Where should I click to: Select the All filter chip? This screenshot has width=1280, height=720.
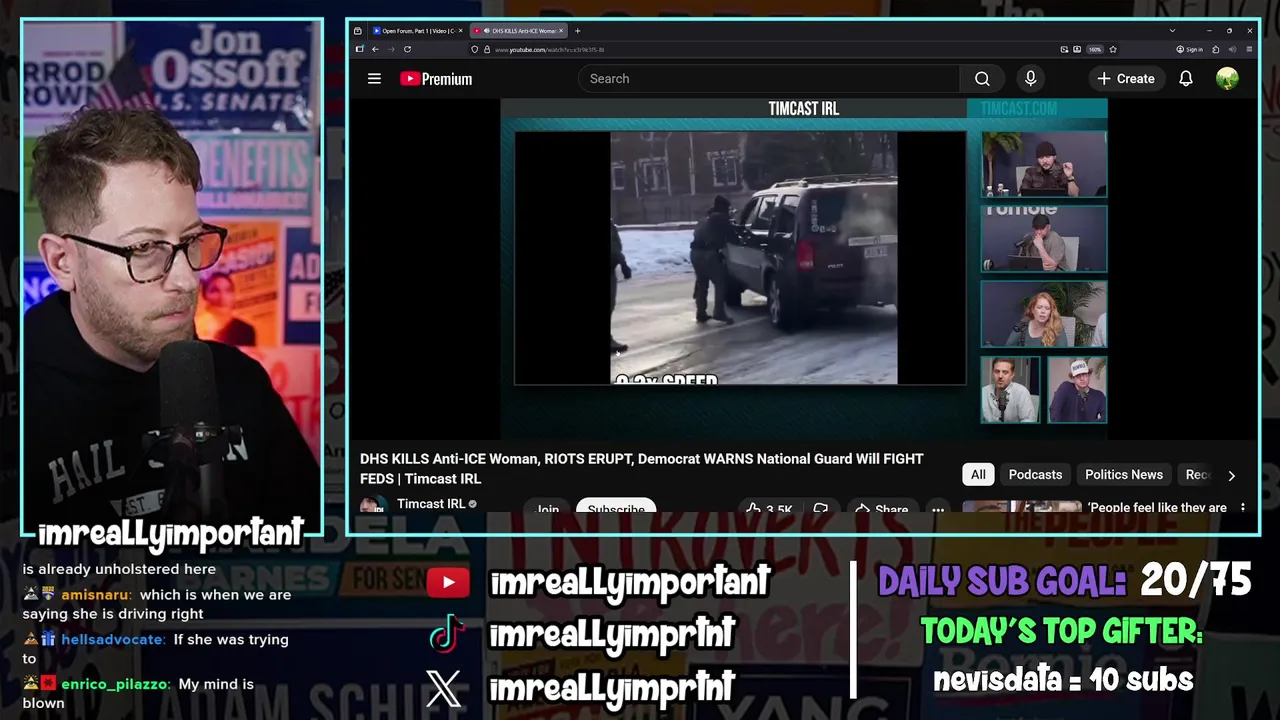point(978,475)
